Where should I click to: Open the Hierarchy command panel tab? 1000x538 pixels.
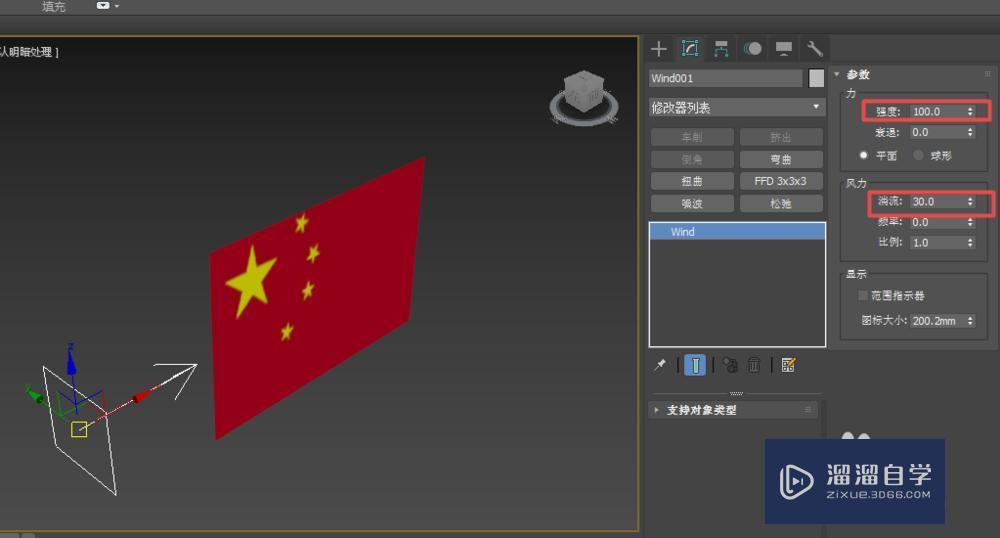tap(721, 49)
